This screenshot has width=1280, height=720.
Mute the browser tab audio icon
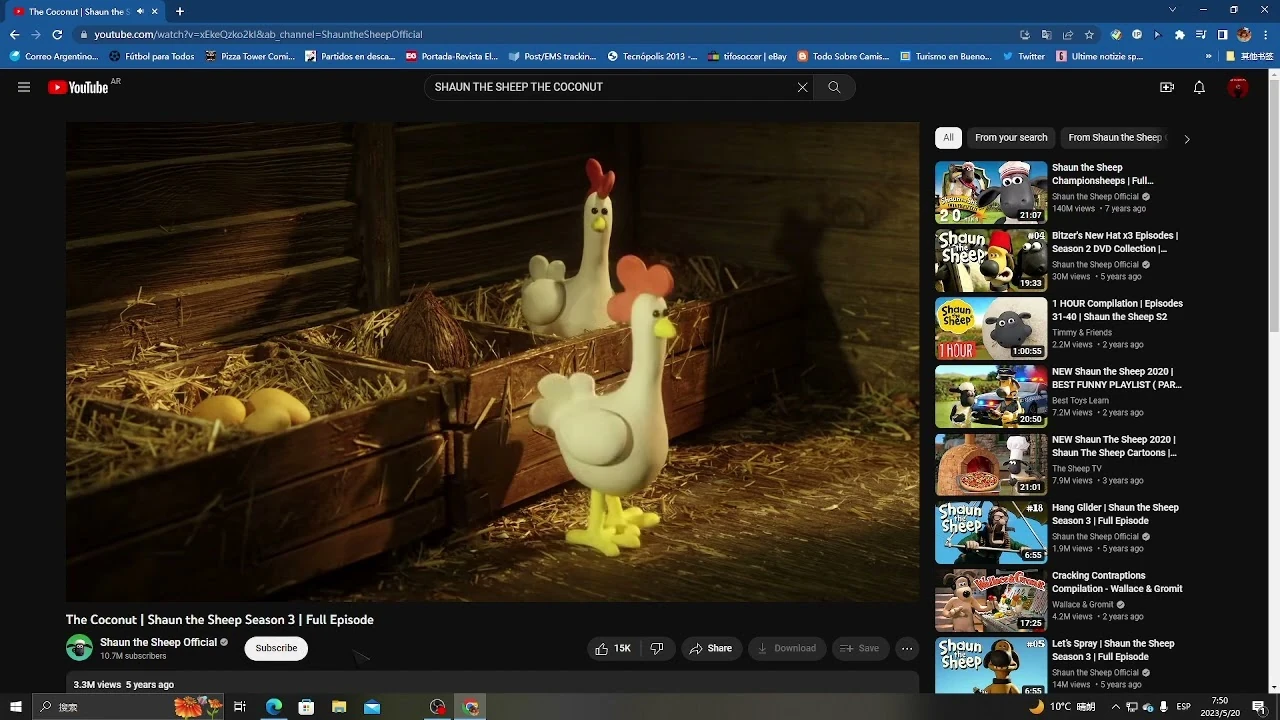pyautogui.click(x=140, y=12)
